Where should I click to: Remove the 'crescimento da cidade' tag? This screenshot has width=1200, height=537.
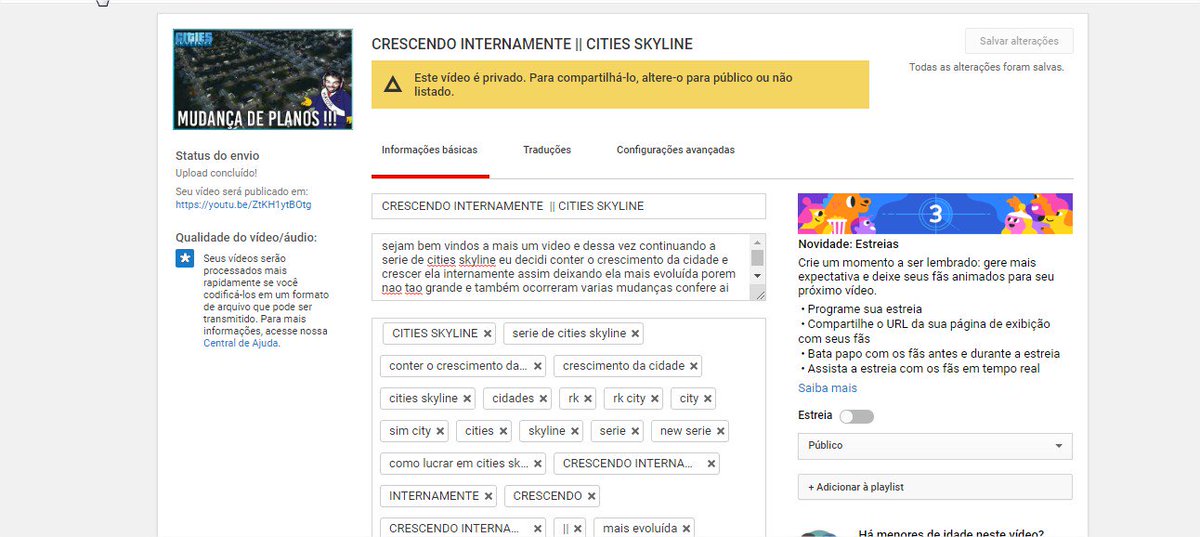(694, 366)
